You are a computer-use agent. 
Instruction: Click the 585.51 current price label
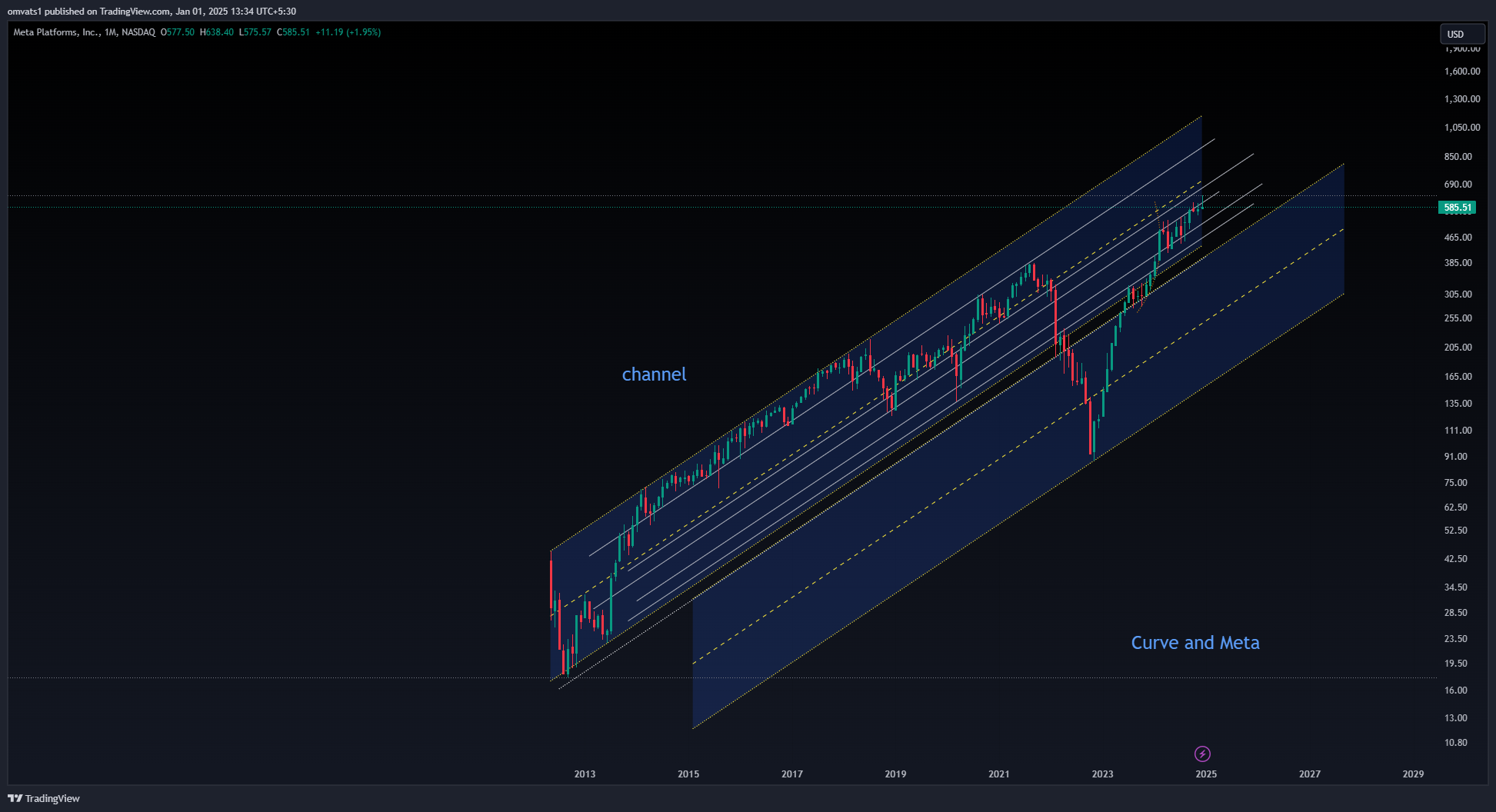1457,208
